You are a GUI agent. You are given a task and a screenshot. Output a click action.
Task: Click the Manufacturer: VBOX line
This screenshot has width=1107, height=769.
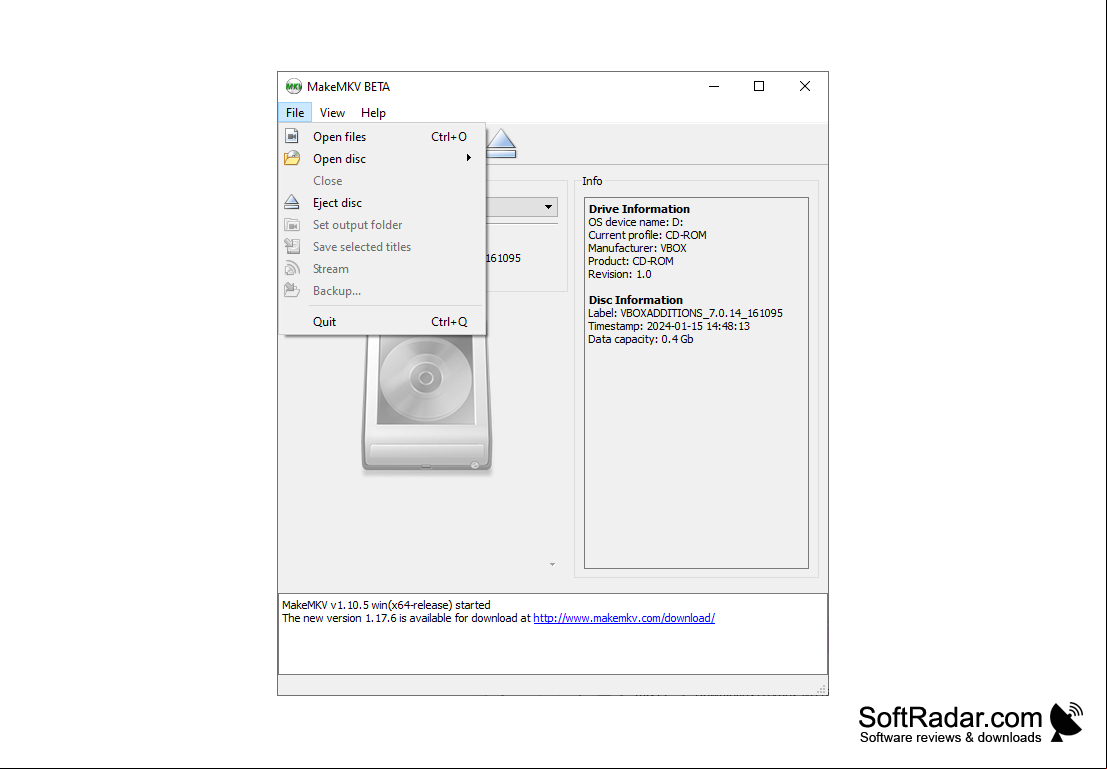(637, 248)
